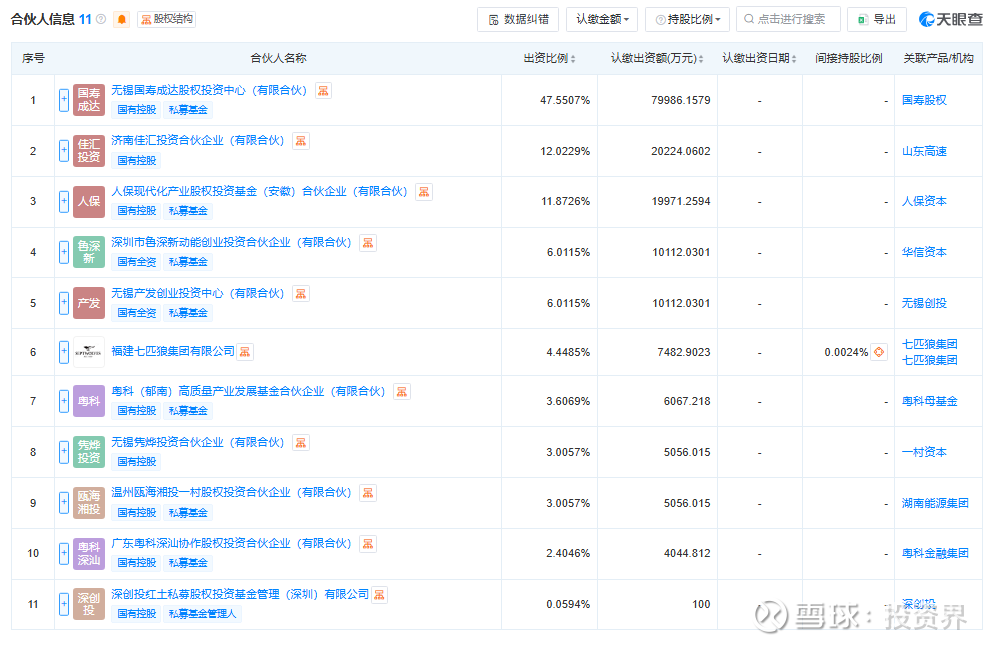Expand row 3 人保现代化产业 plus toggle
Viewport: 996px width, 647px height.
pyautogui.click(x=64, y=201)
